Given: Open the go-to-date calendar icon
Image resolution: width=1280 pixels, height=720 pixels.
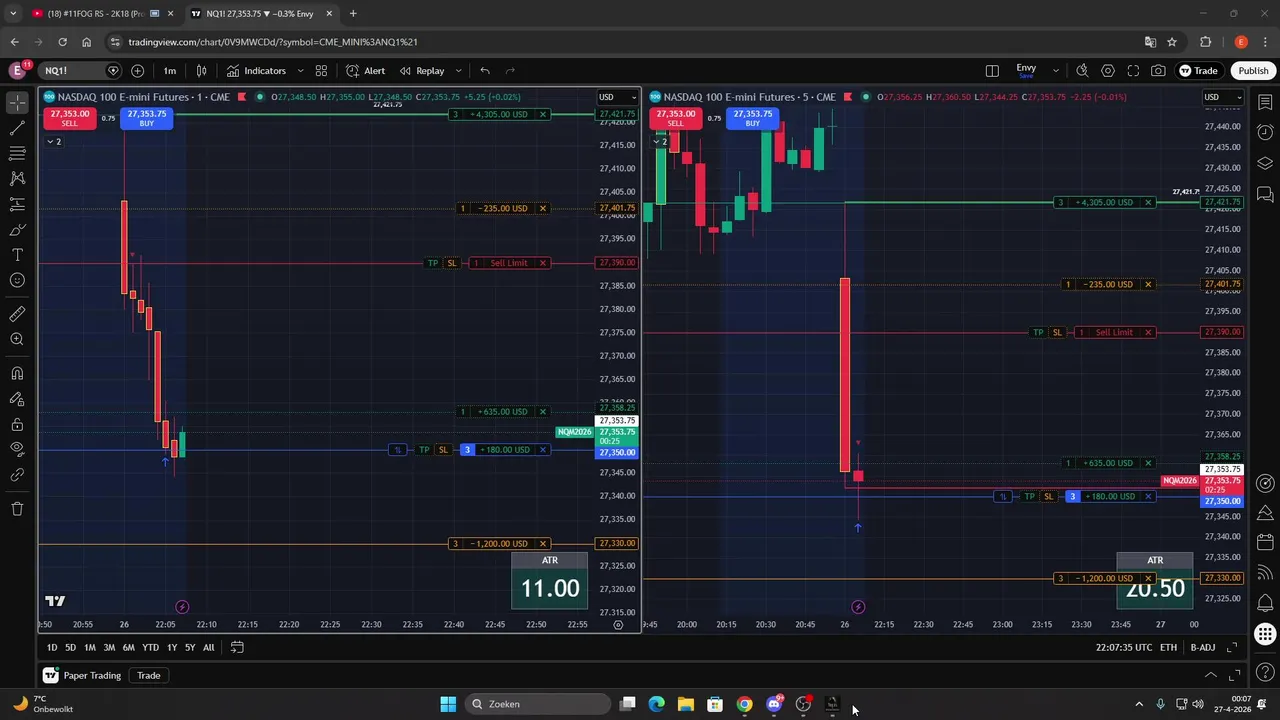Looking at the screenshot, I should pyautogui.click(x=237, y=647).
